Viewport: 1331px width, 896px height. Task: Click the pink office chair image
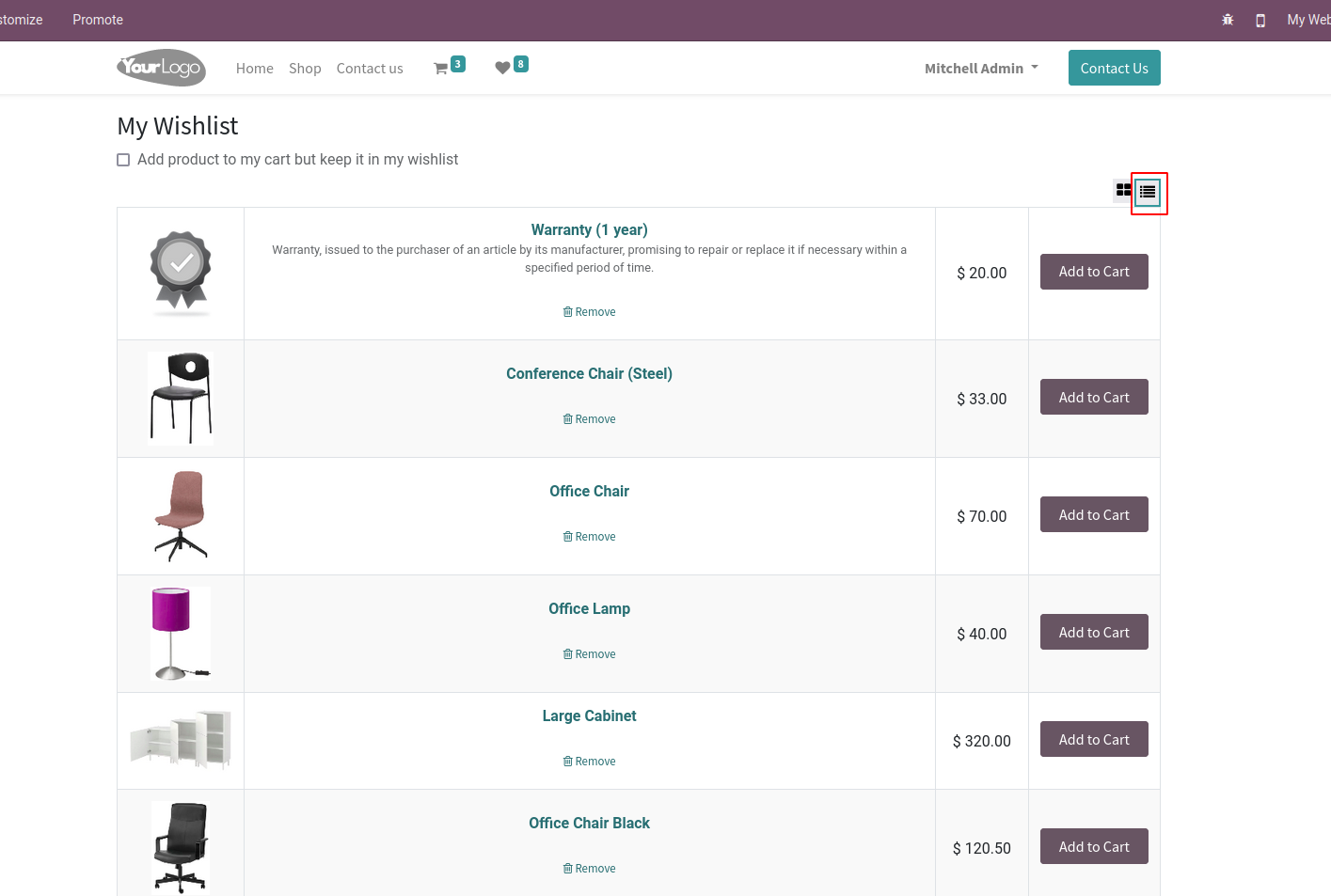[181, 516]
